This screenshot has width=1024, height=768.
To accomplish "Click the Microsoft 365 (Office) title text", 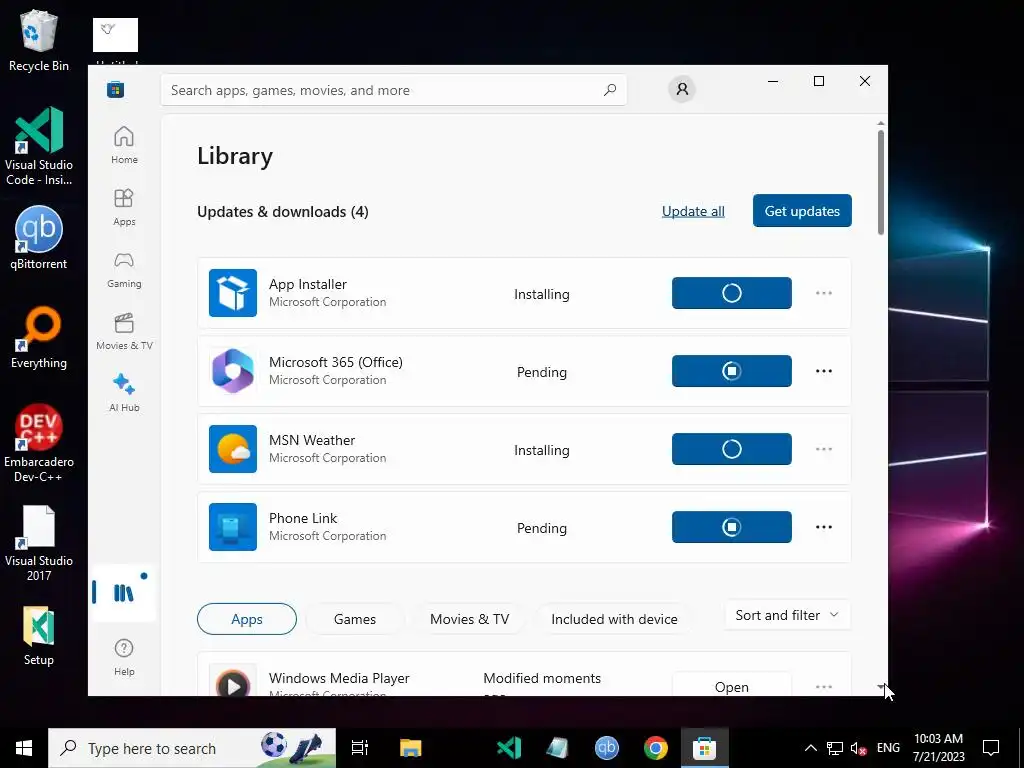I will point(336,362).
